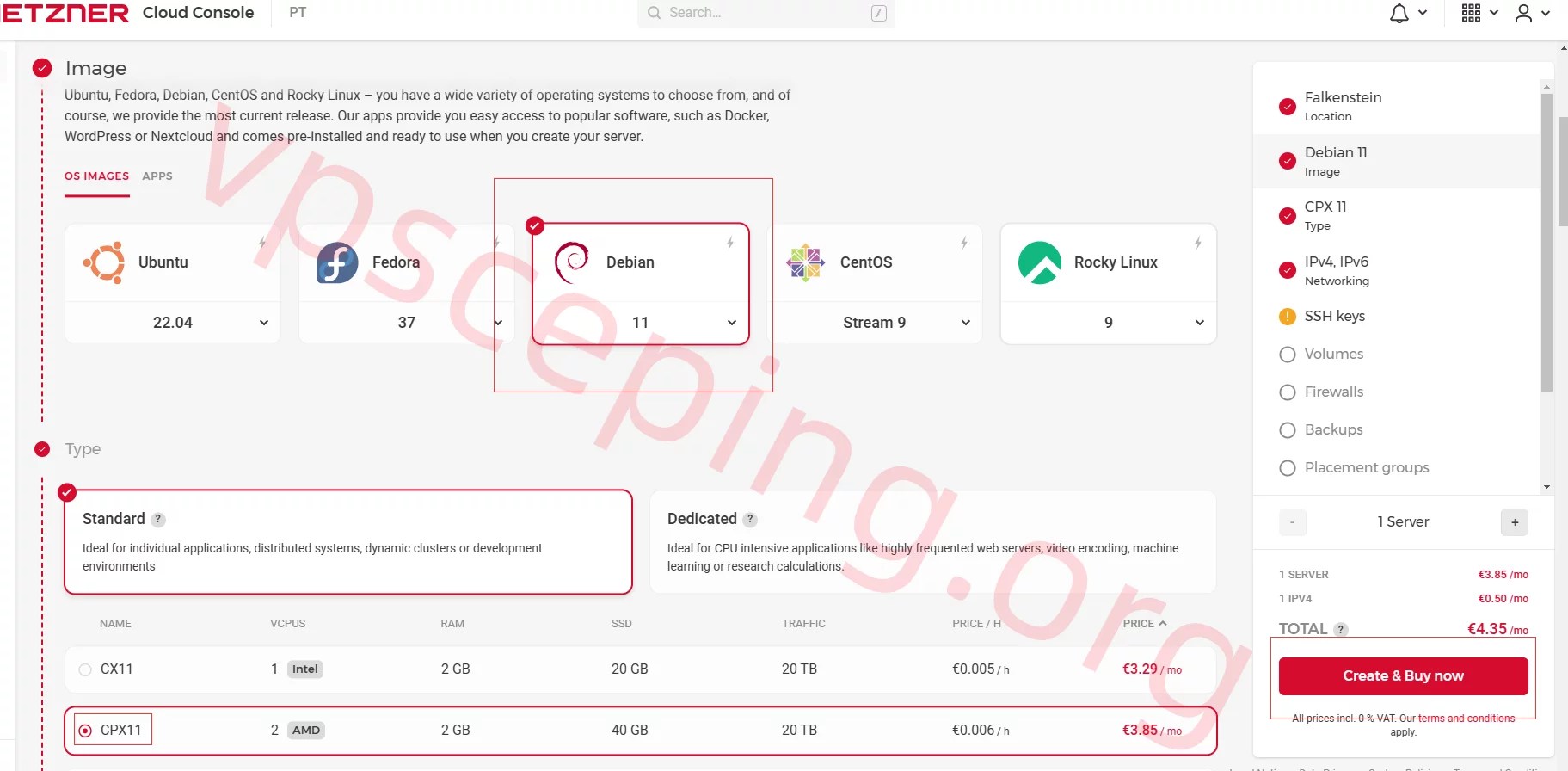Open the user account menu

point(1523,13)
